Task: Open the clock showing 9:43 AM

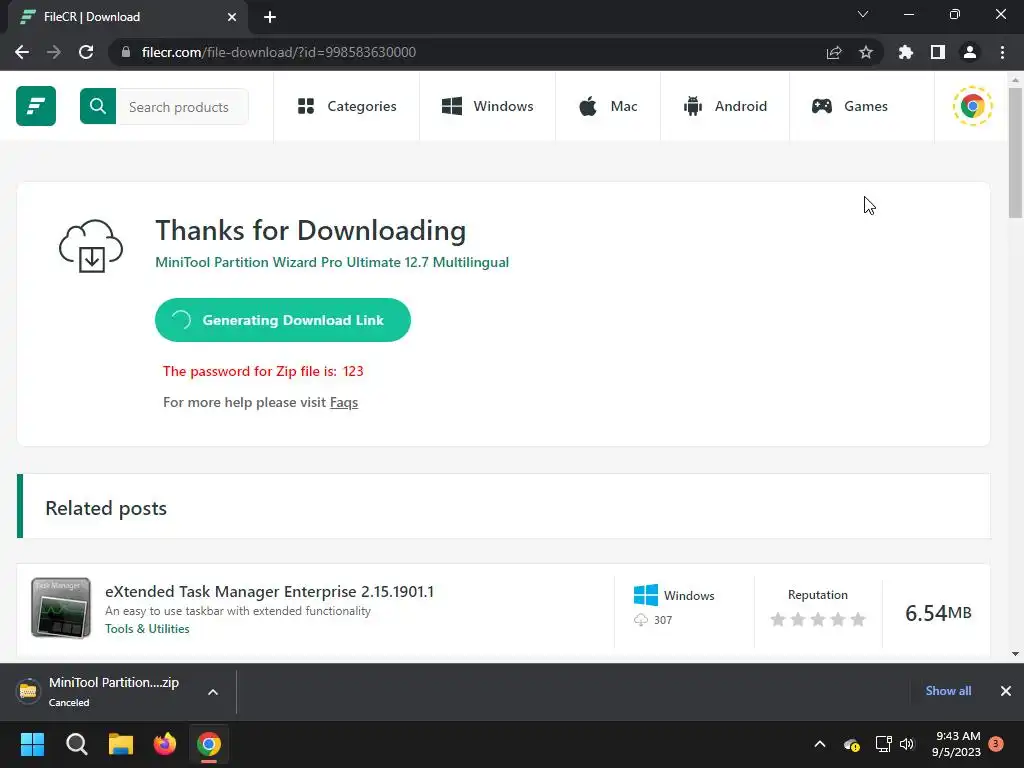Action: (956, 744)
